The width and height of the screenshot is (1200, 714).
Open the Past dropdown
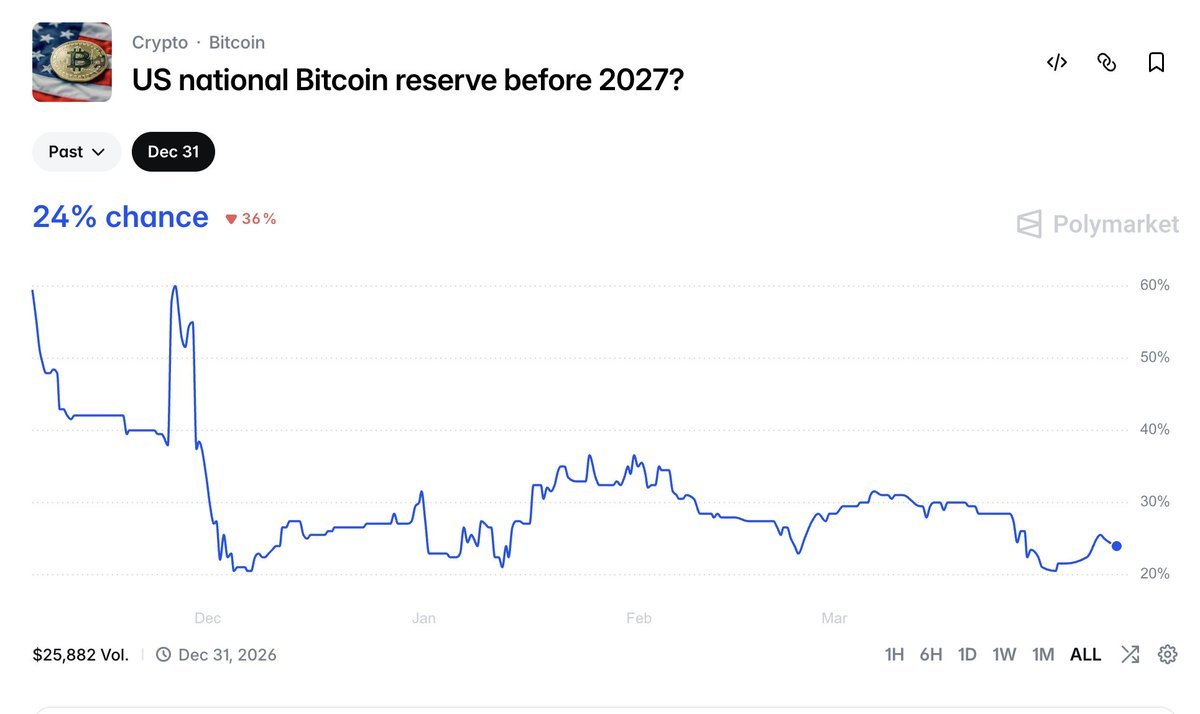tap(76, 151)
